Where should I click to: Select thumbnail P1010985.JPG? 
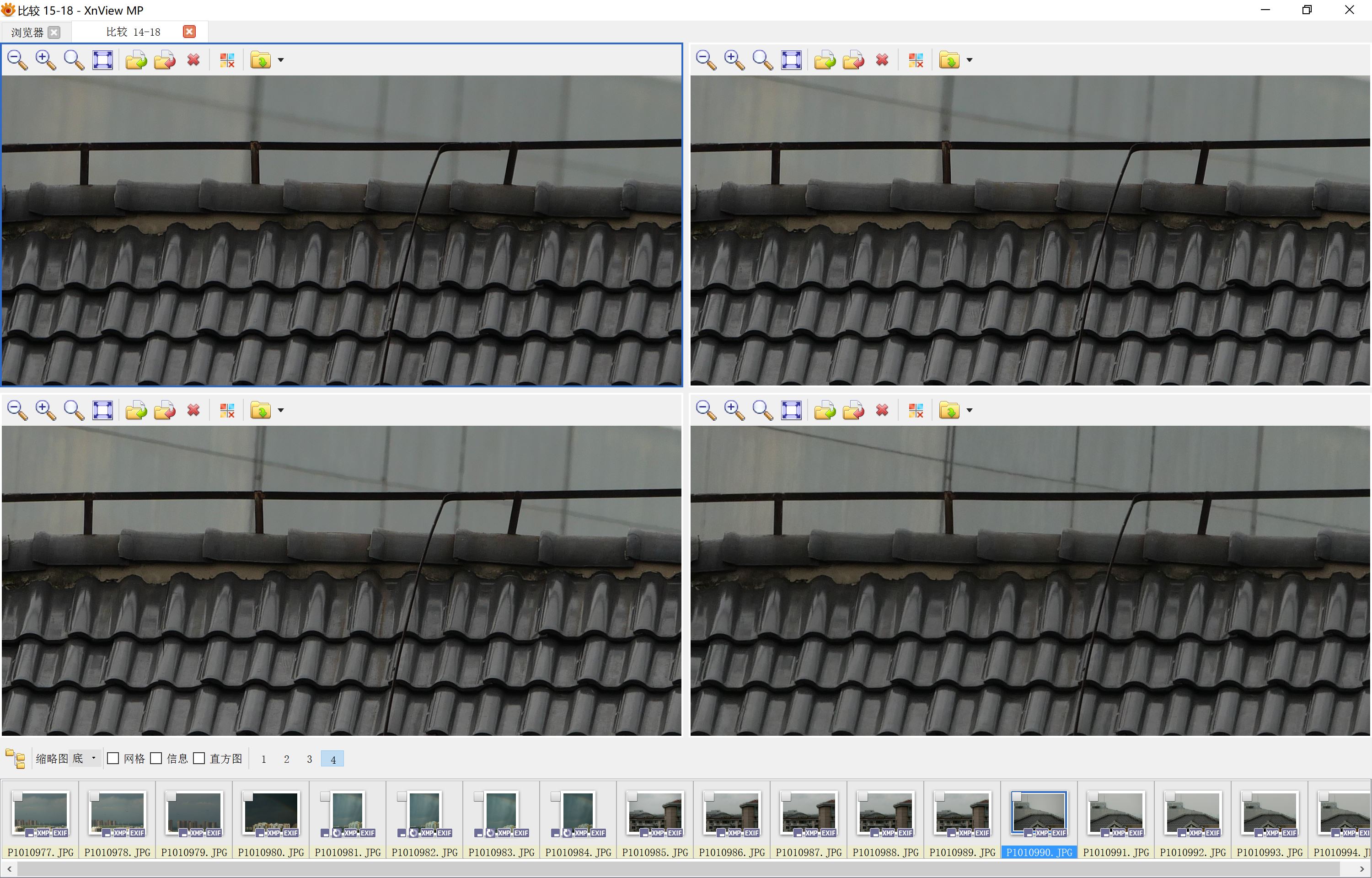pyautogui.click(x=655, y=814)
